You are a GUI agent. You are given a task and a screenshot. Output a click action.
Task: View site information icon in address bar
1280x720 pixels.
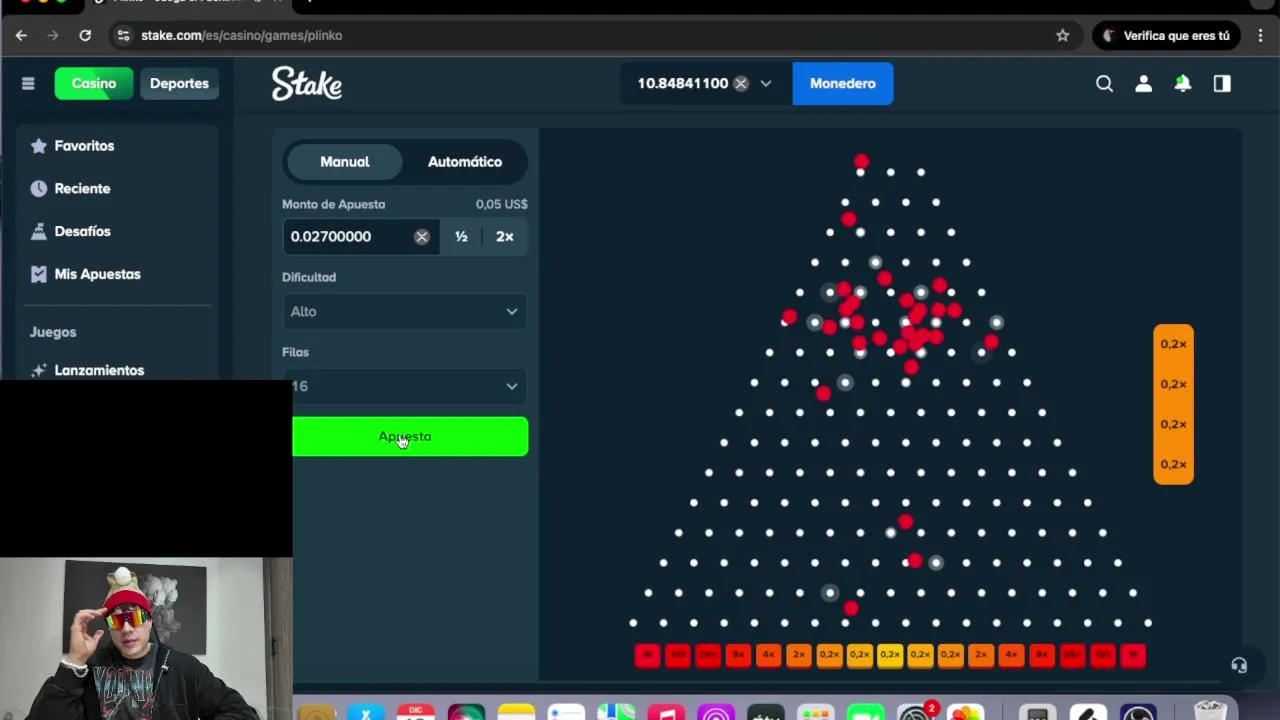point(123,35)
